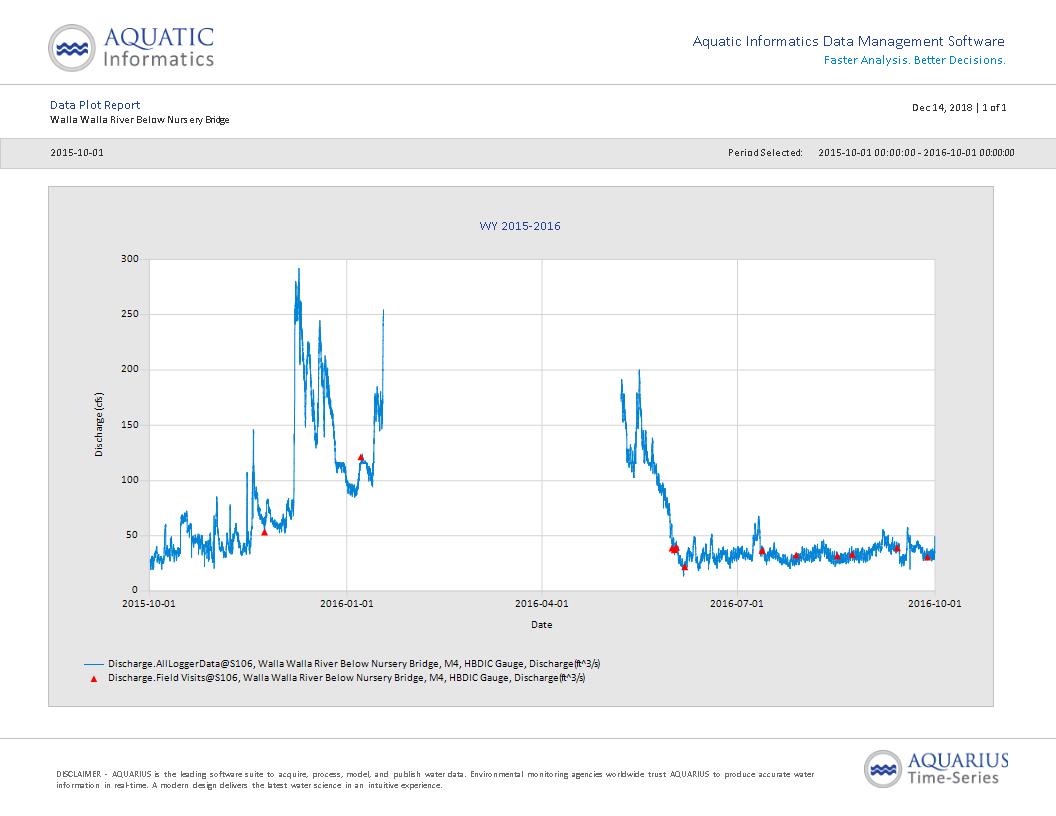Select 'Walla Walla River Below Nursery Bridge' subtitle
The image size is (1056, 816).
(139, 120)
